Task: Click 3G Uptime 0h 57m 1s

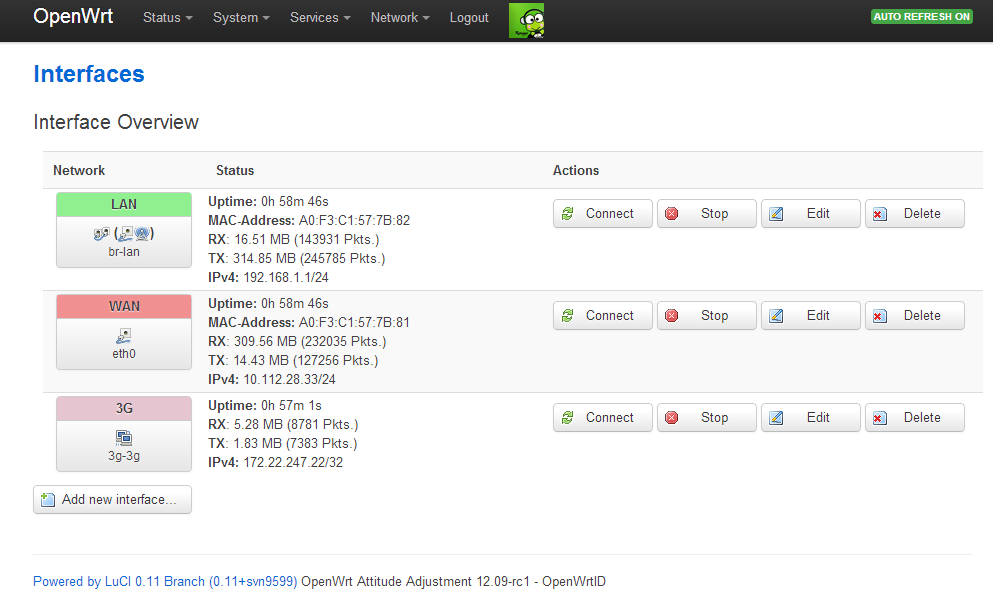Action: tap(265, 405)
